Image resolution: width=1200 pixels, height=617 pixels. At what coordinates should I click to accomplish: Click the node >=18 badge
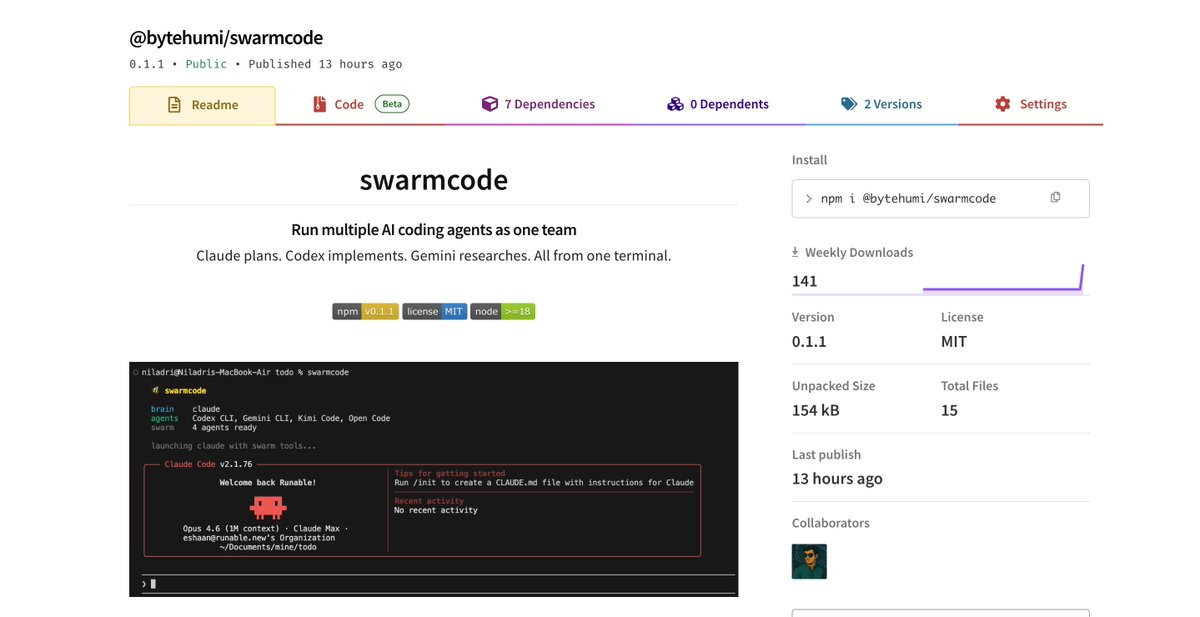pos(503,311)
